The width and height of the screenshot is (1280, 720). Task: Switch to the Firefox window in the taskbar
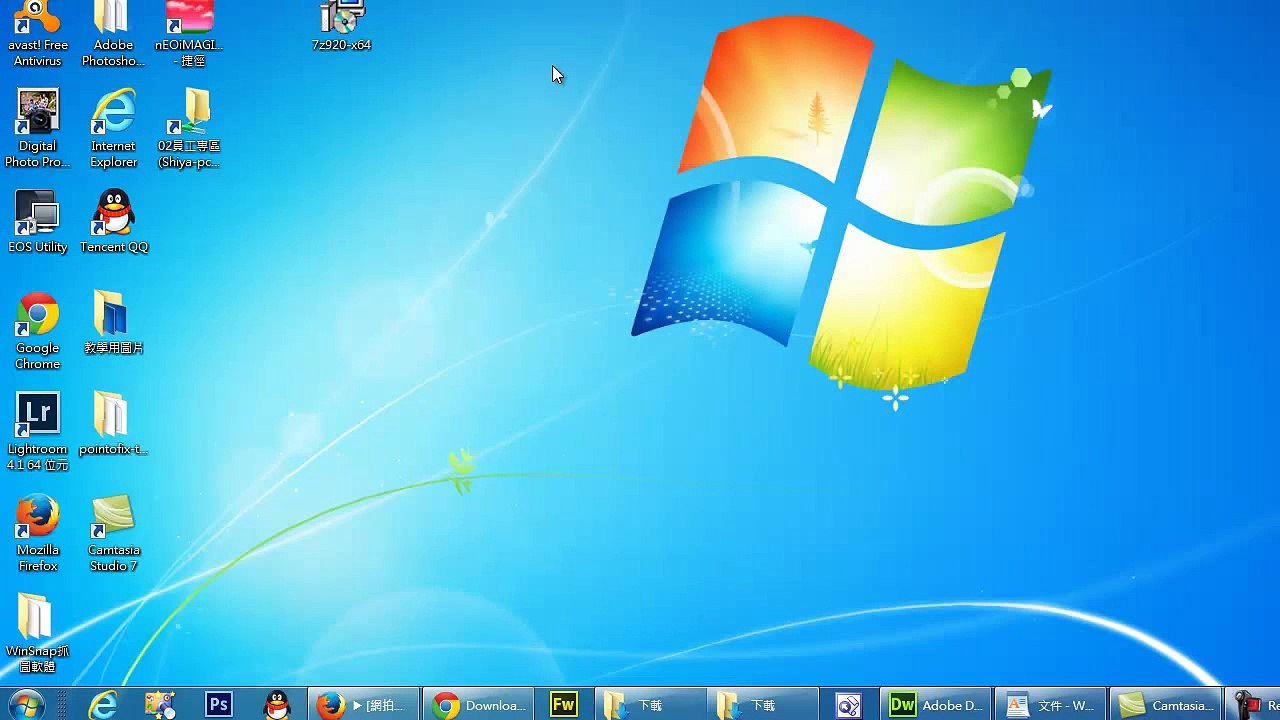(363, 705)
